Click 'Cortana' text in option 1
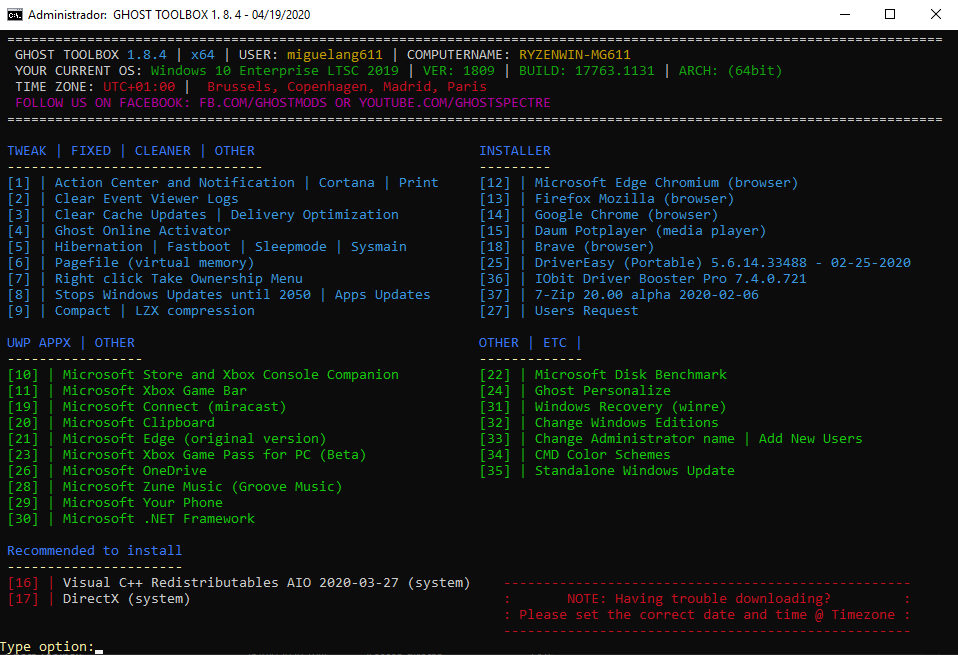958x655 pixels. pos(346,183)
